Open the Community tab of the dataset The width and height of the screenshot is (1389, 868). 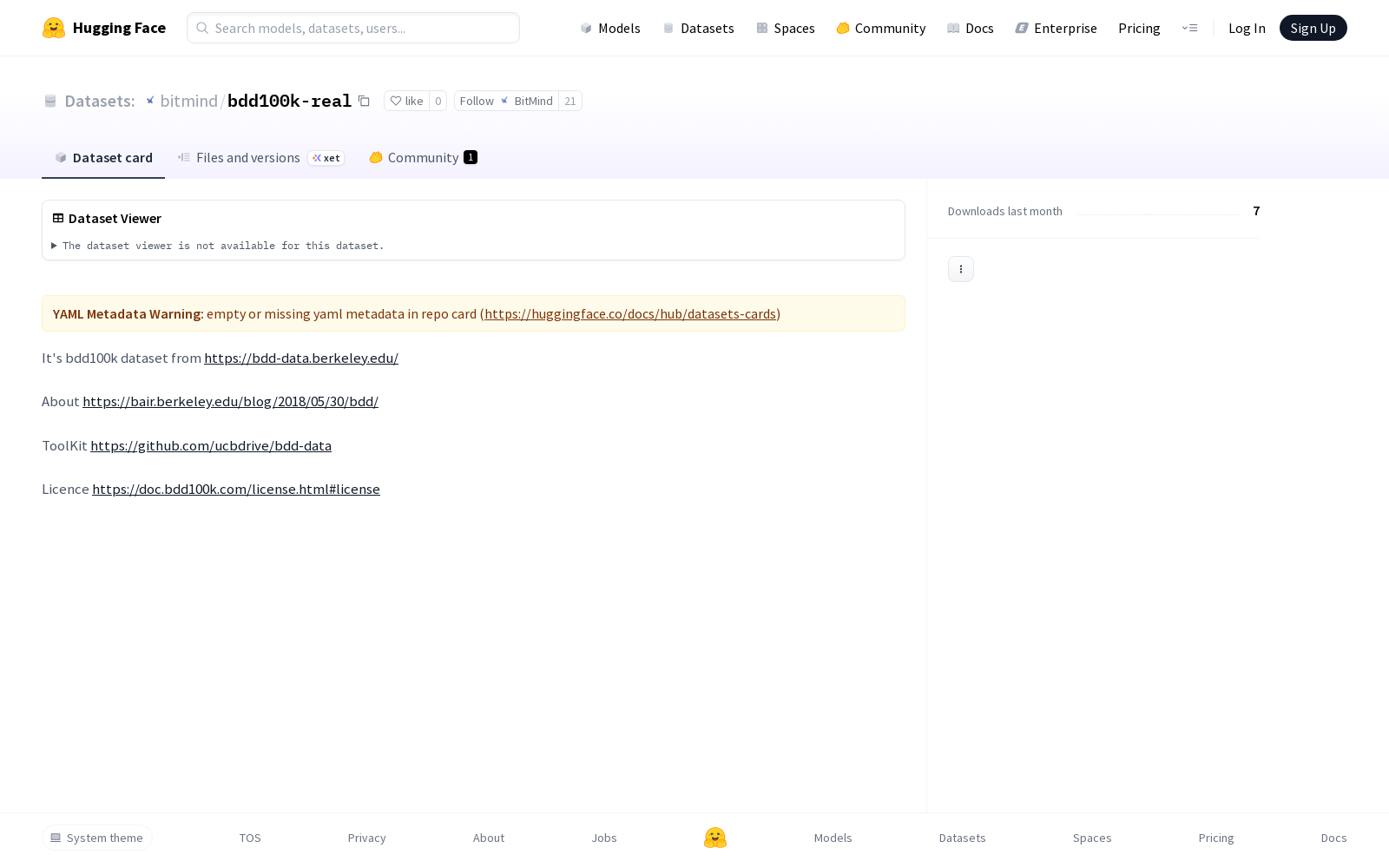423,158
